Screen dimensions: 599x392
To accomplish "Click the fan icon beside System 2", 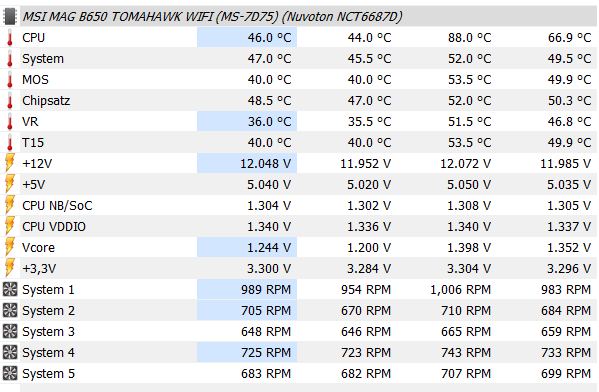I will (10, 311).
